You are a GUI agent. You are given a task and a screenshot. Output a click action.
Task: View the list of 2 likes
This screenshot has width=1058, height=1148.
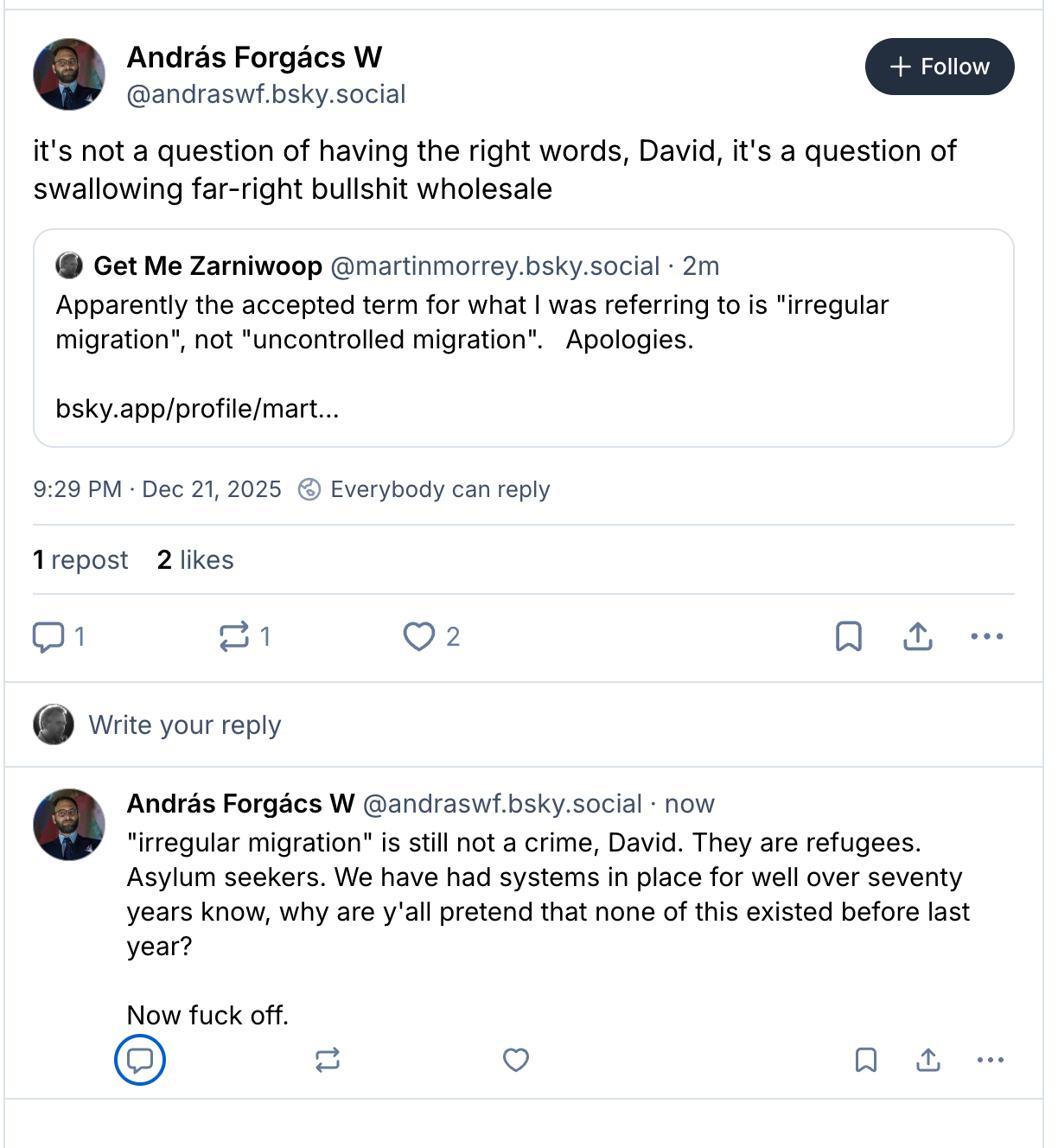tap(195, 560)
